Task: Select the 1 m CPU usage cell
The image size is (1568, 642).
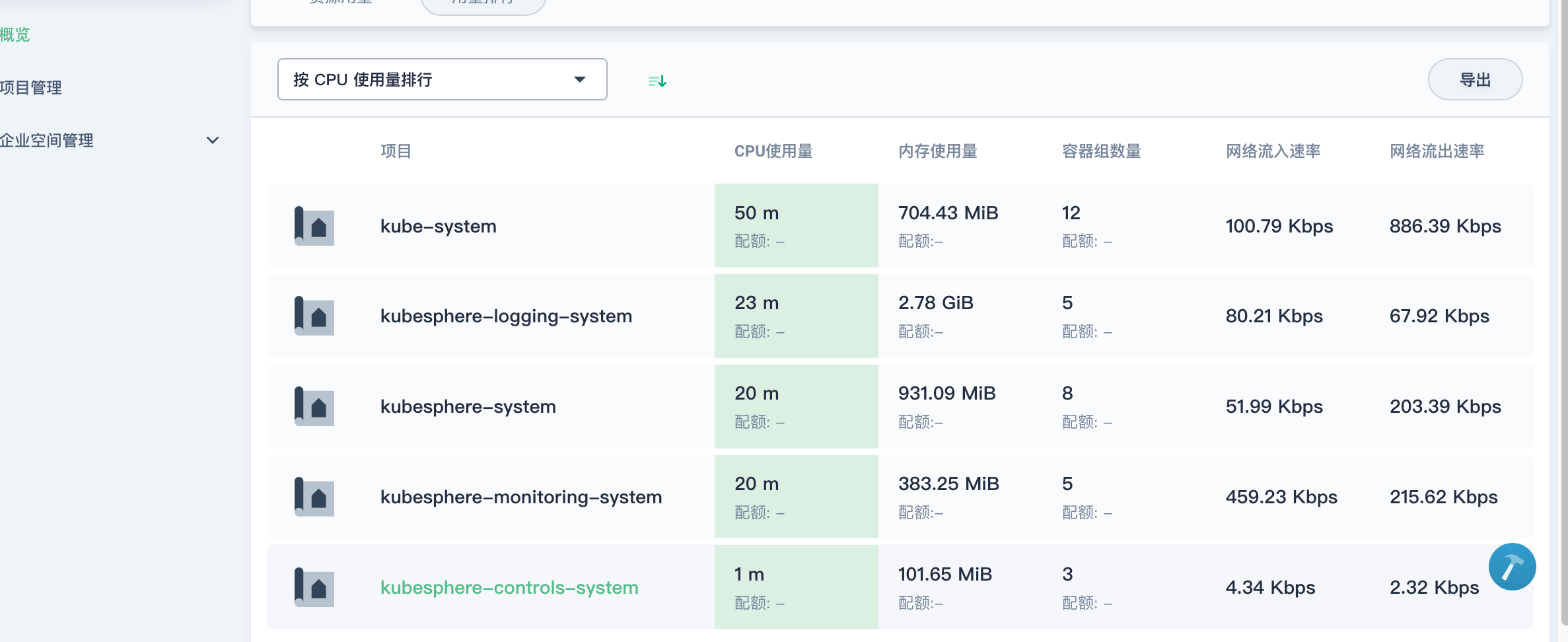Action: pos(797,587)
